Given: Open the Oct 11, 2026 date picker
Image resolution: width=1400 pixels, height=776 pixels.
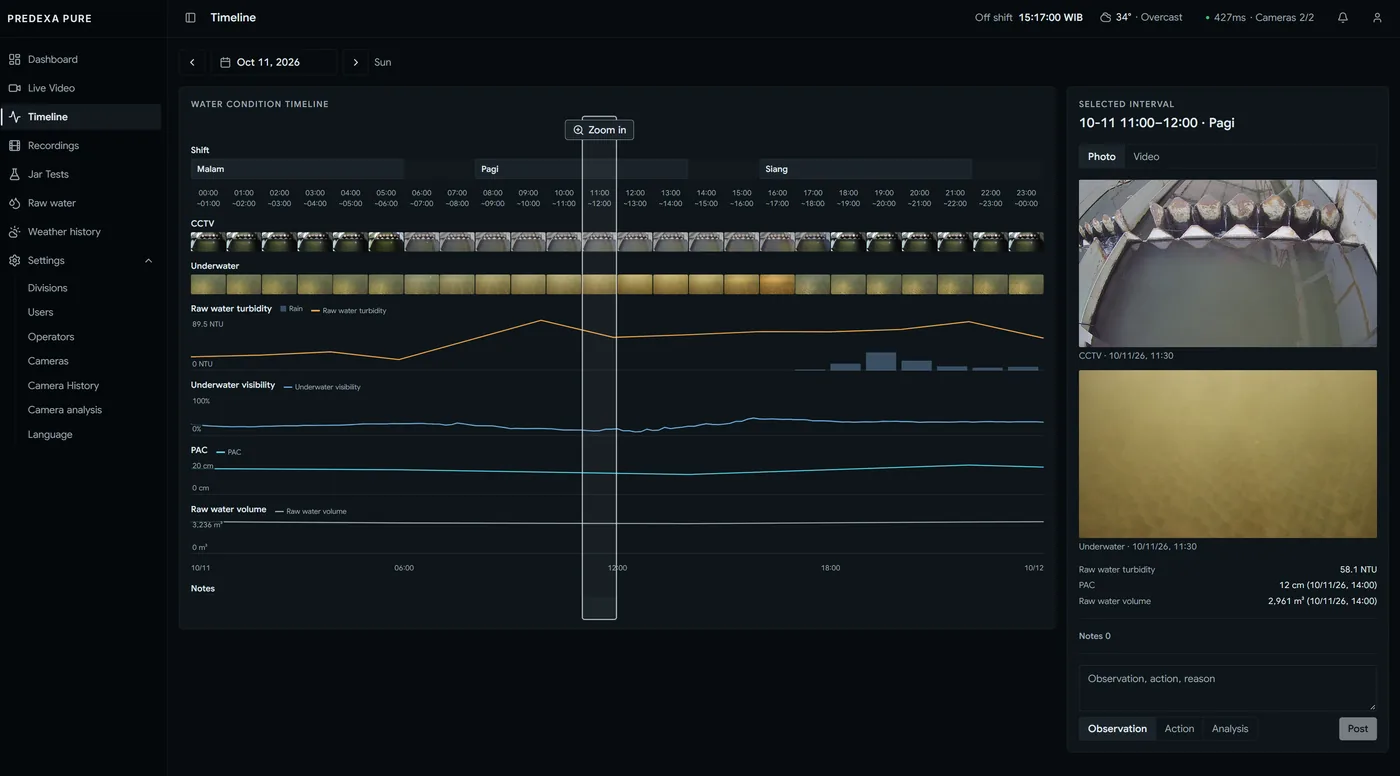Looking at the screenshot, I should click(x=273, y=62).
